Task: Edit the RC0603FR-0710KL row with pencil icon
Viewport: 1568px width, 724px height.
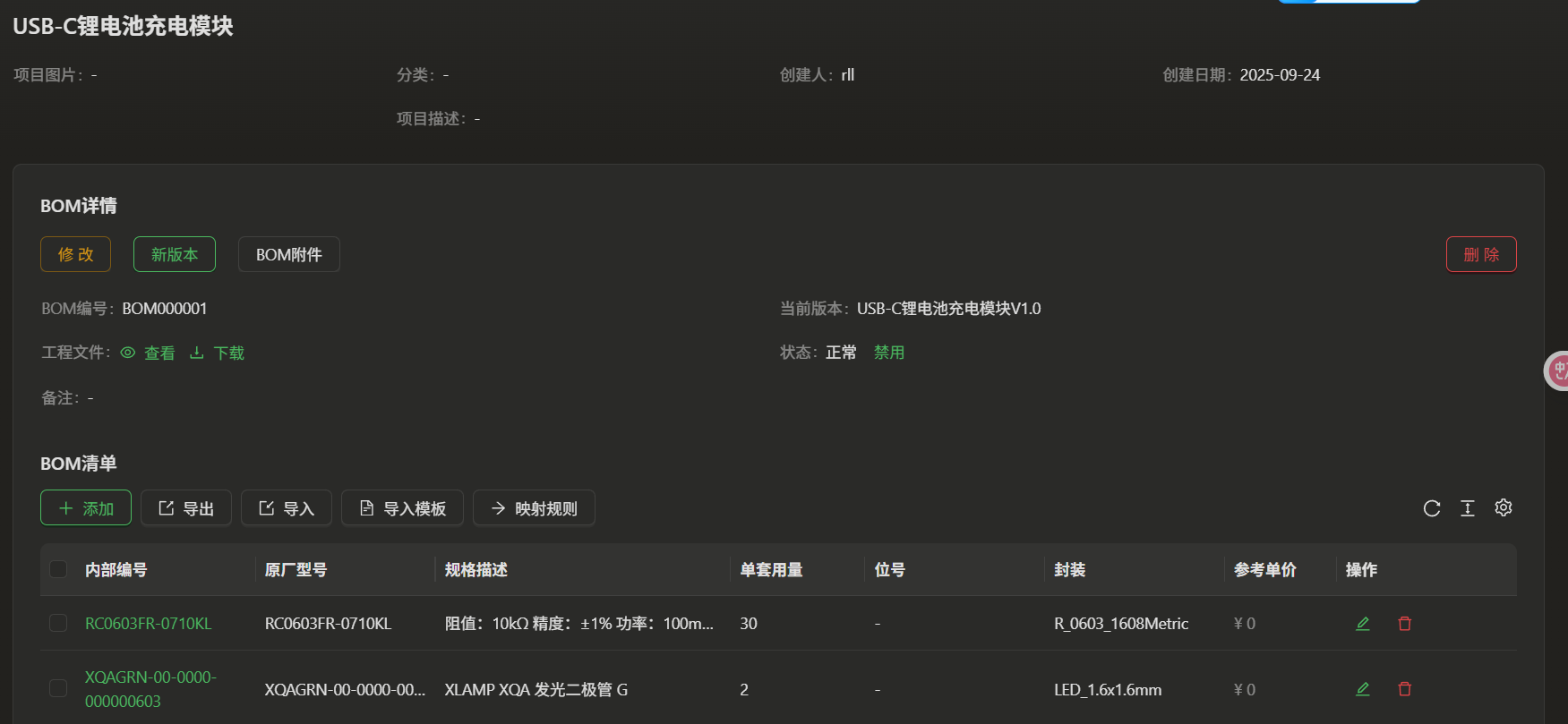Action: tap(1363, 624)
